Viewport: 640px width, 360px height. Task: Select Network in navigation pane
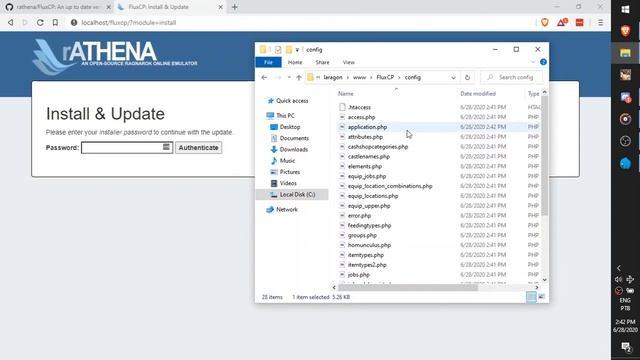(287, 209)
